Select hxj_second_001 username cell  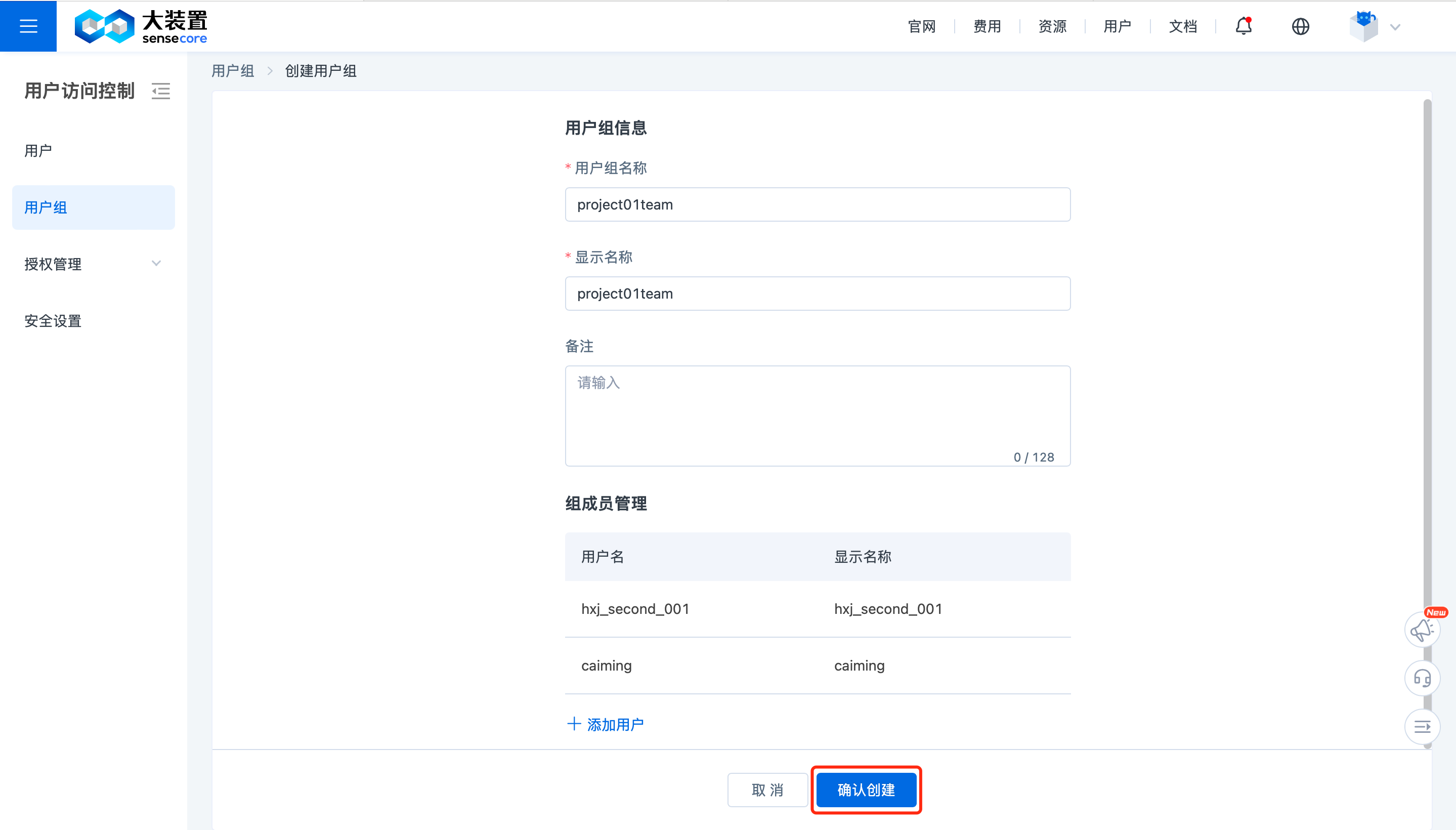(635, 609)
